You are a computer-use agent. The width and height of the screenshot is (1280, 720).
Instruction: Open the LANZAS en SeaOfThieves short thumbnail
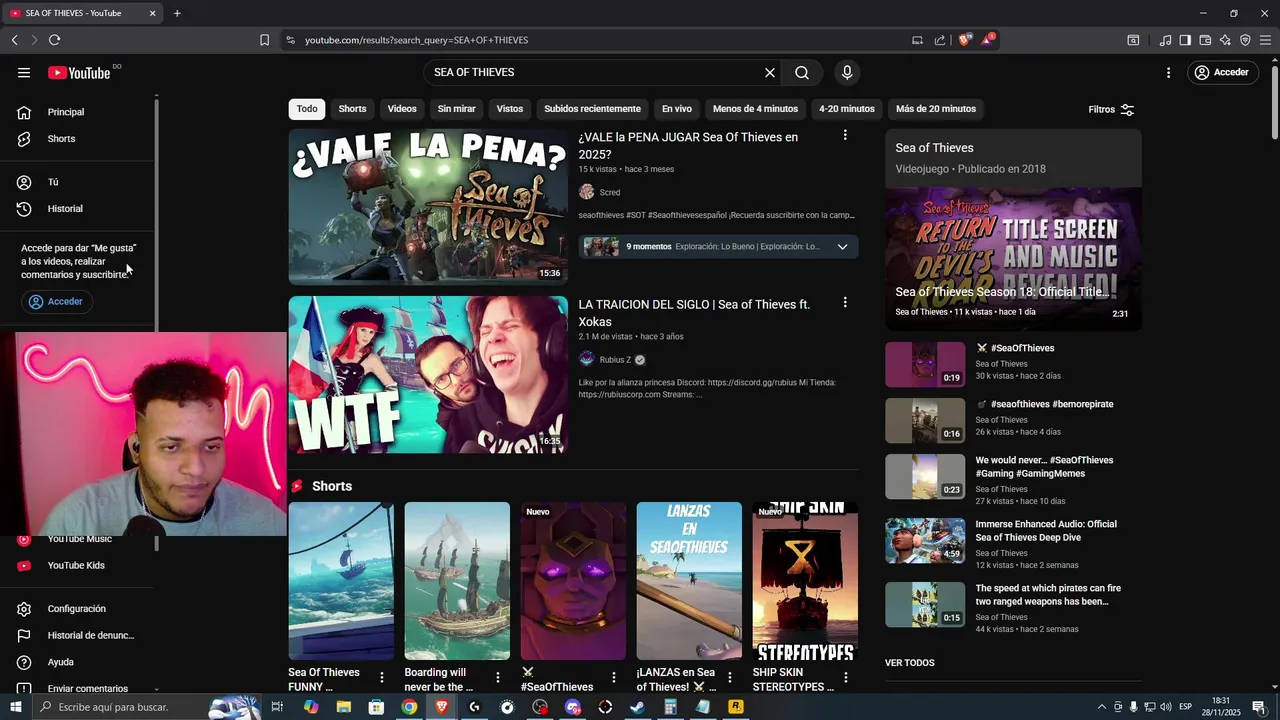689,581
